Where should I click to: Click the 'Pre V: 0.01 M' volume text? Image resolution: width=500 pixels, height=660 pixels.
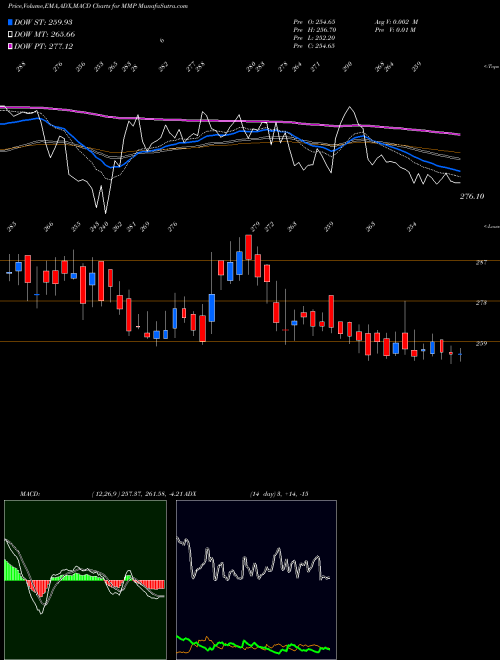pos(395,30)
